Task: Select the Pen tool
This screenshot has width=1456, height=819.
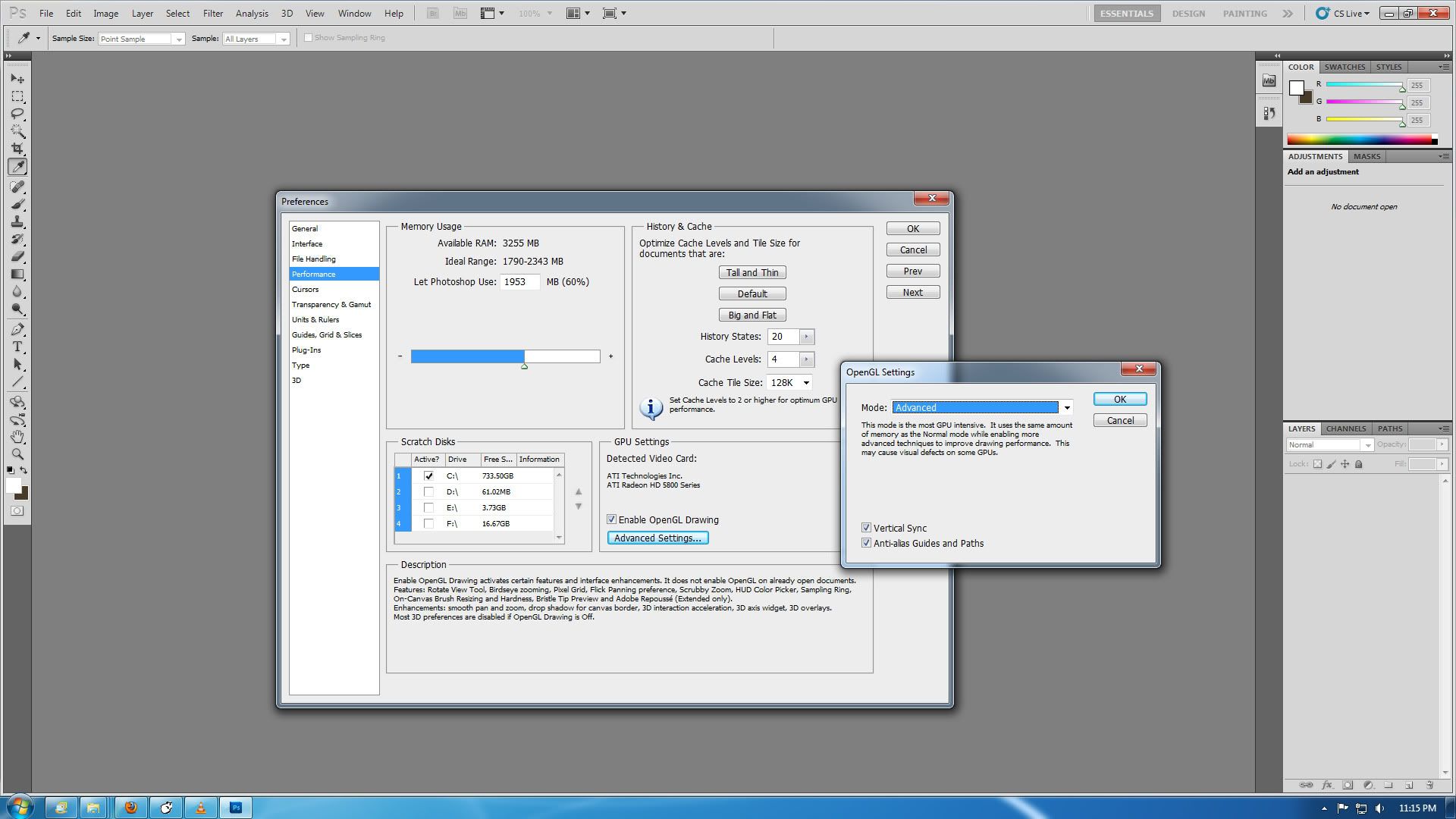Action: (x=17, y=329)
